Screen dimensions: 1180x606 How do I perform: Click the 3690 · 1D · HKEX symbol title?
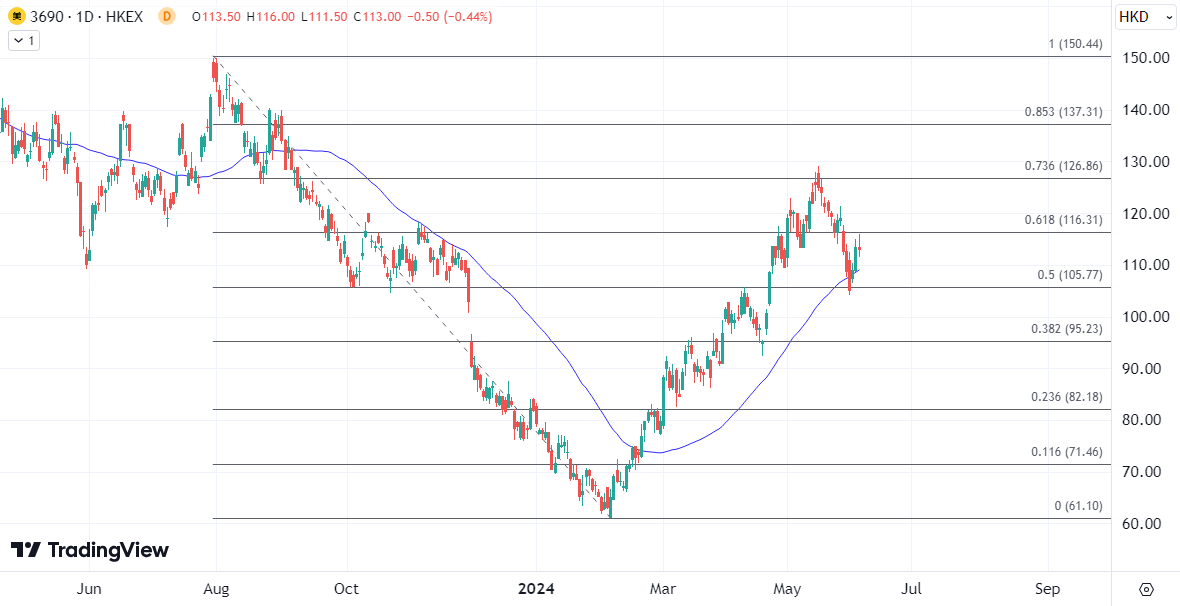click(88, 17)
